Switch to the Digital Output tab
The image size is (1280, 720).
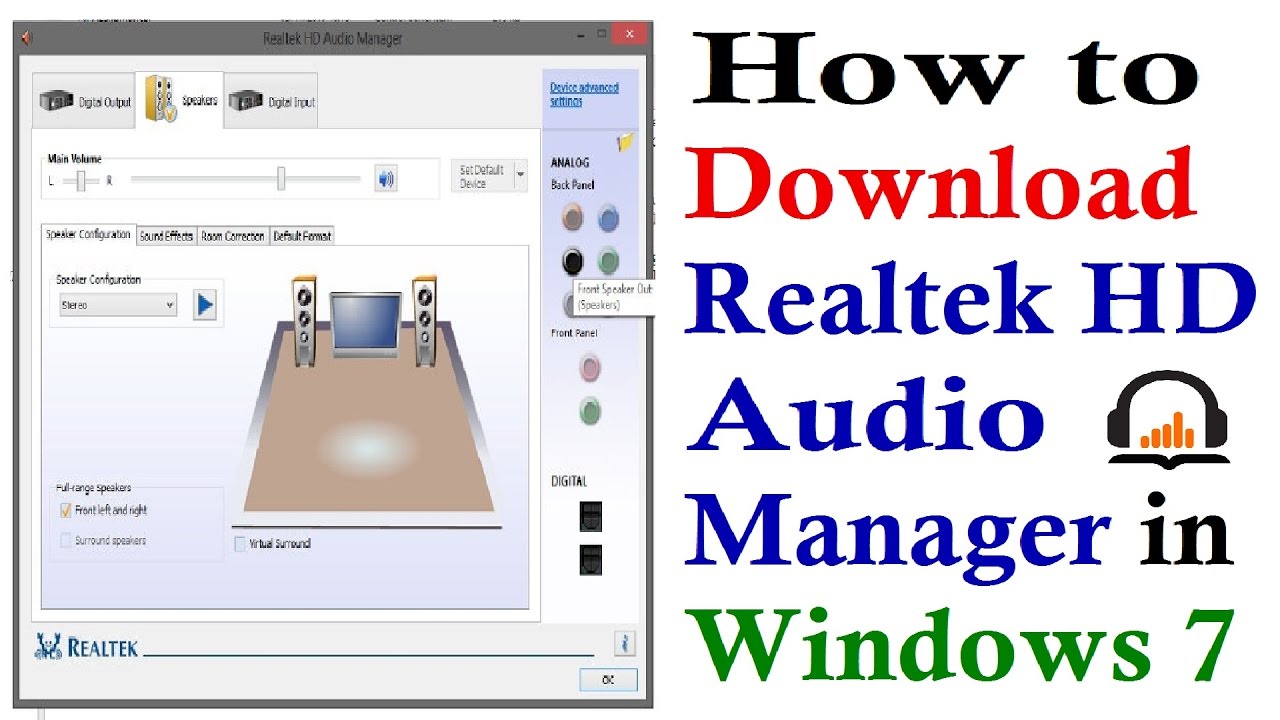(x=84, y=102)
